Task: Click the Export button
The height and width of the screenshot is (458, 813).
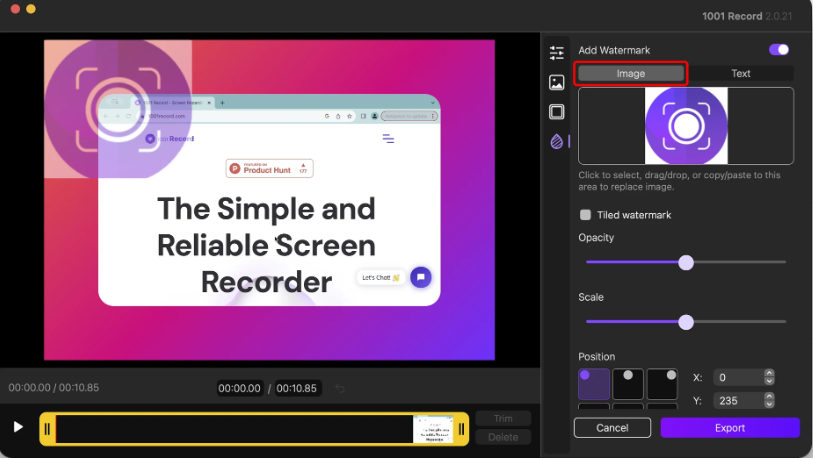Action: (x=730, y=428)
